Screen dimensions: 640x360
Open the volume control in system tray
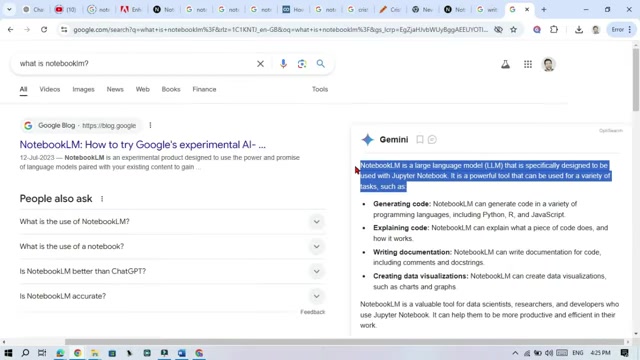point(549,353)
